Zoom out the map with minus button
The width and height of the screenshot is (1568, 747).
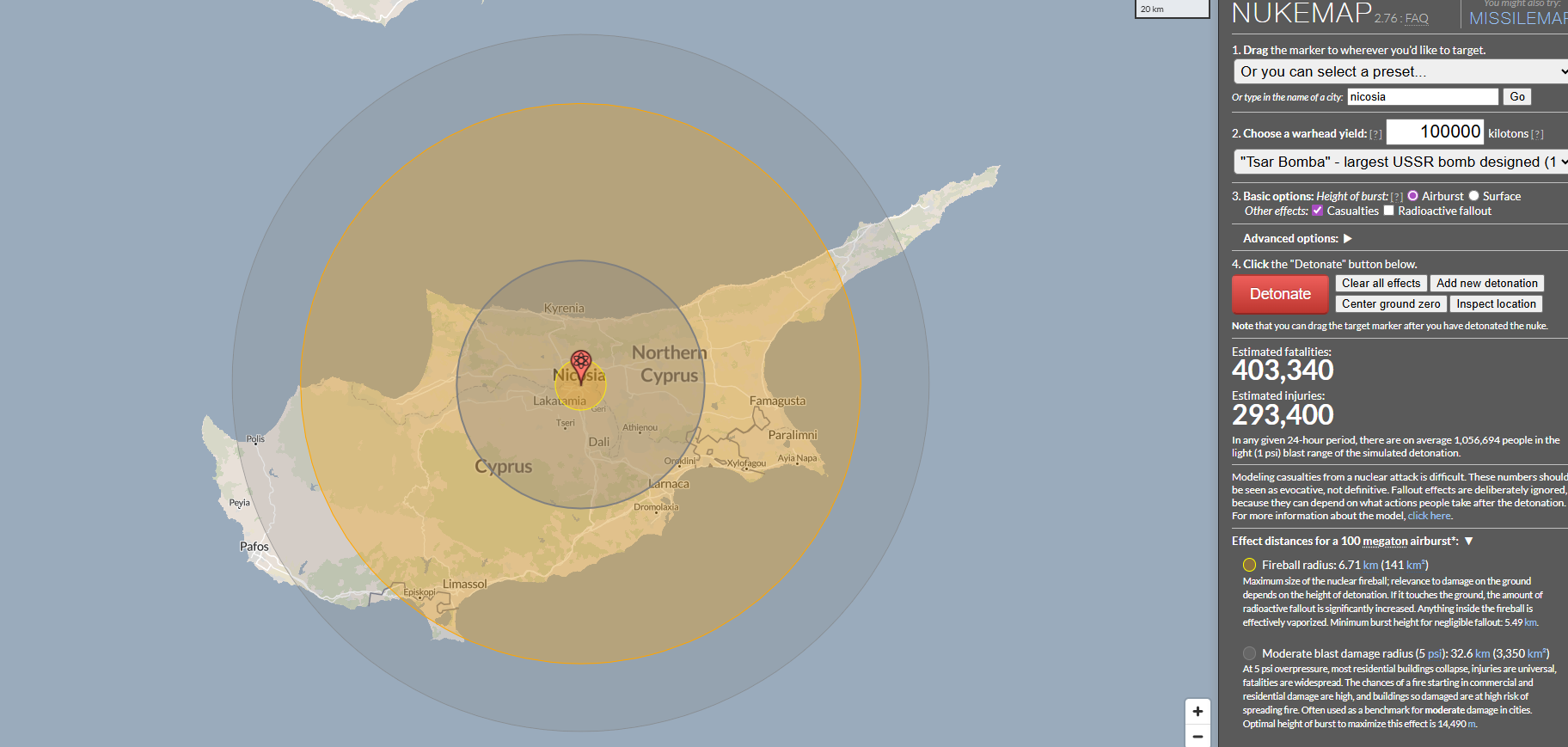click(x=1197, y=737)
